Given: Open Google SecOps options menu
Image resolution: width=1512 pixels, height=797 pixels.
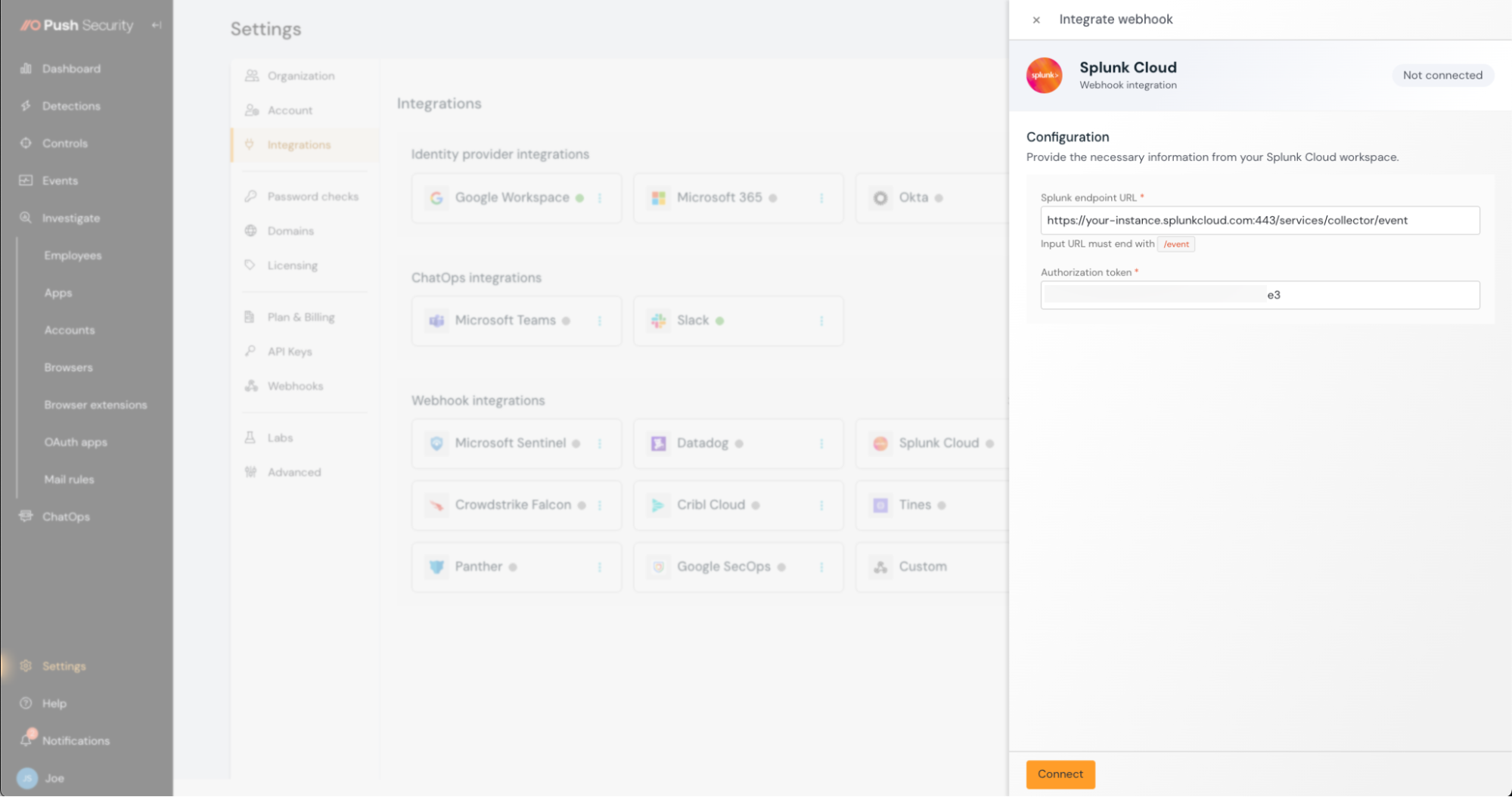Looking at the screenshot, I should tap(821, 567).
